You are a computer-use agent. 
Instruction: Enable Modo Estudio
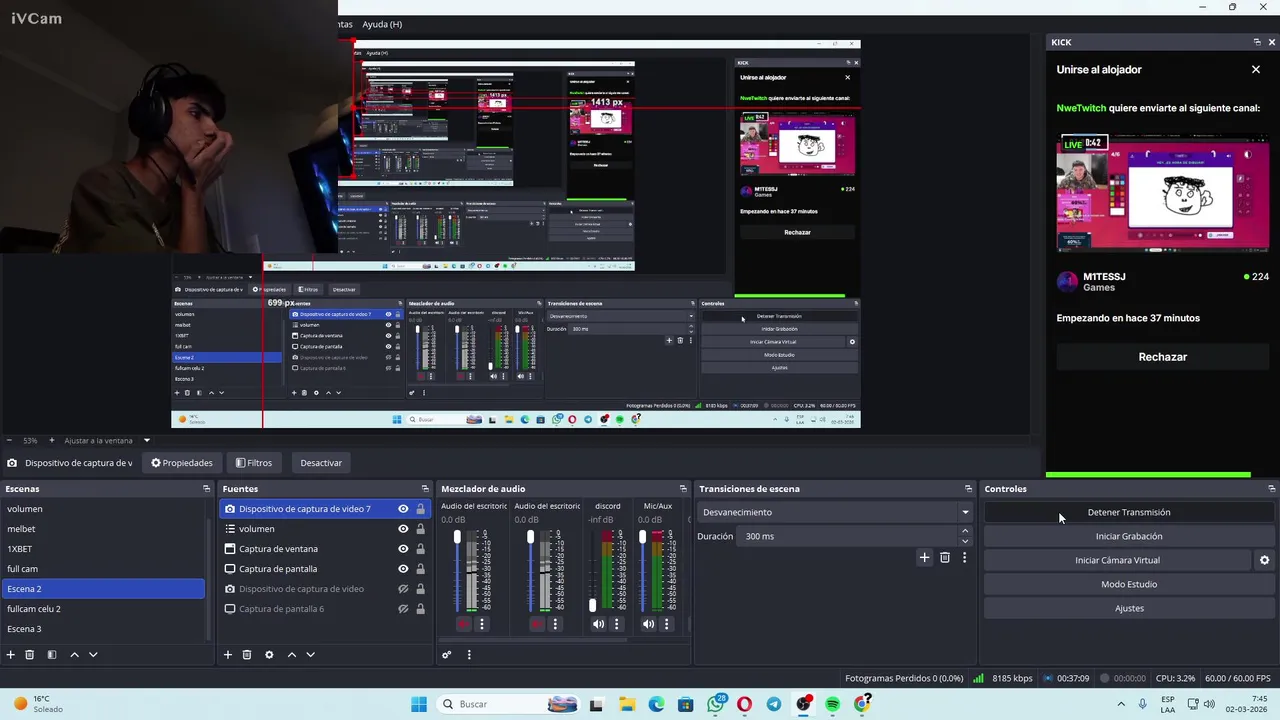tap(1129, 584)
